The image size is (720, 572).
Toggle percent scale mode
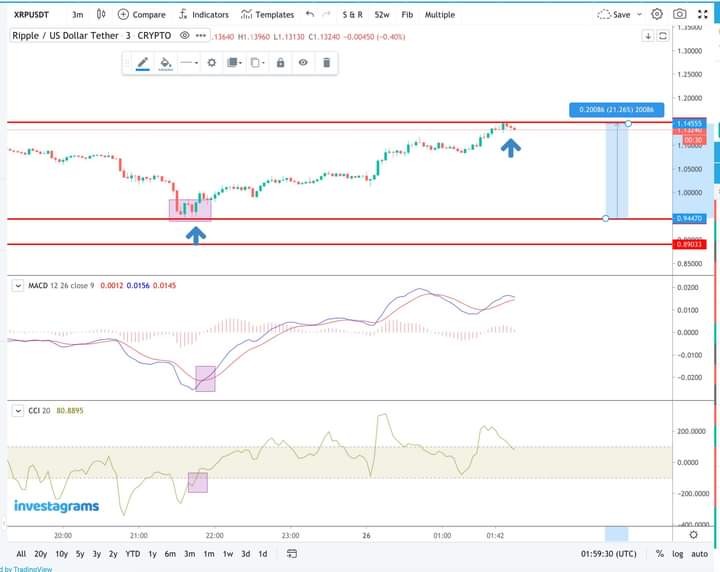pos(659,554)
